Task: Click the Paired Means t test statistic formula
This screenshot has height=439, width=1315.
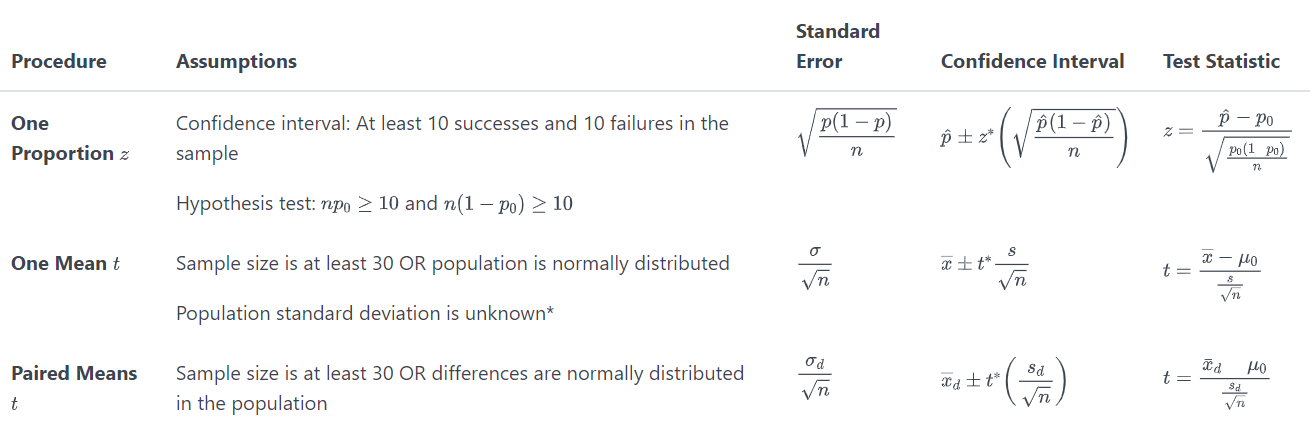Action: [1214, 380]
